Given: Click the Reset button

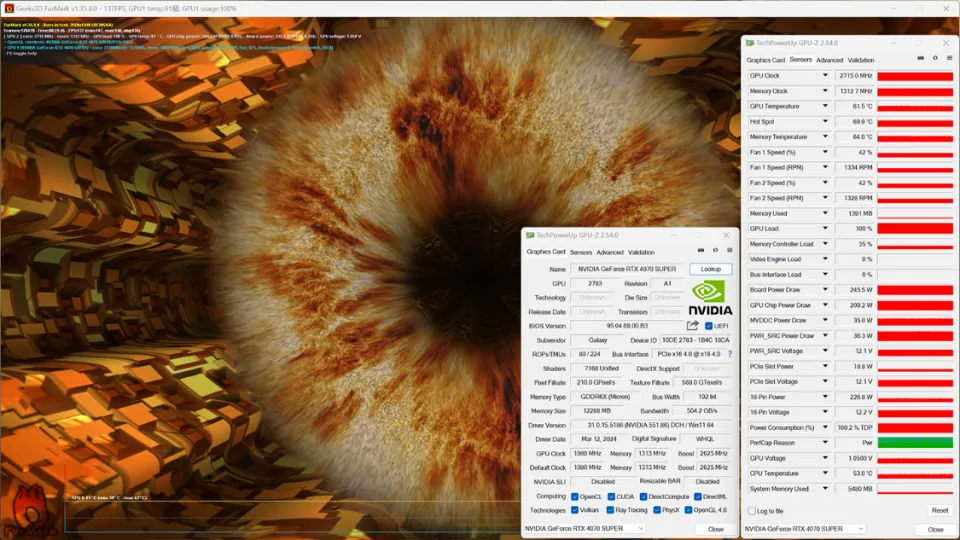Looking at the screenshot, I should click(x=939, y=511).
